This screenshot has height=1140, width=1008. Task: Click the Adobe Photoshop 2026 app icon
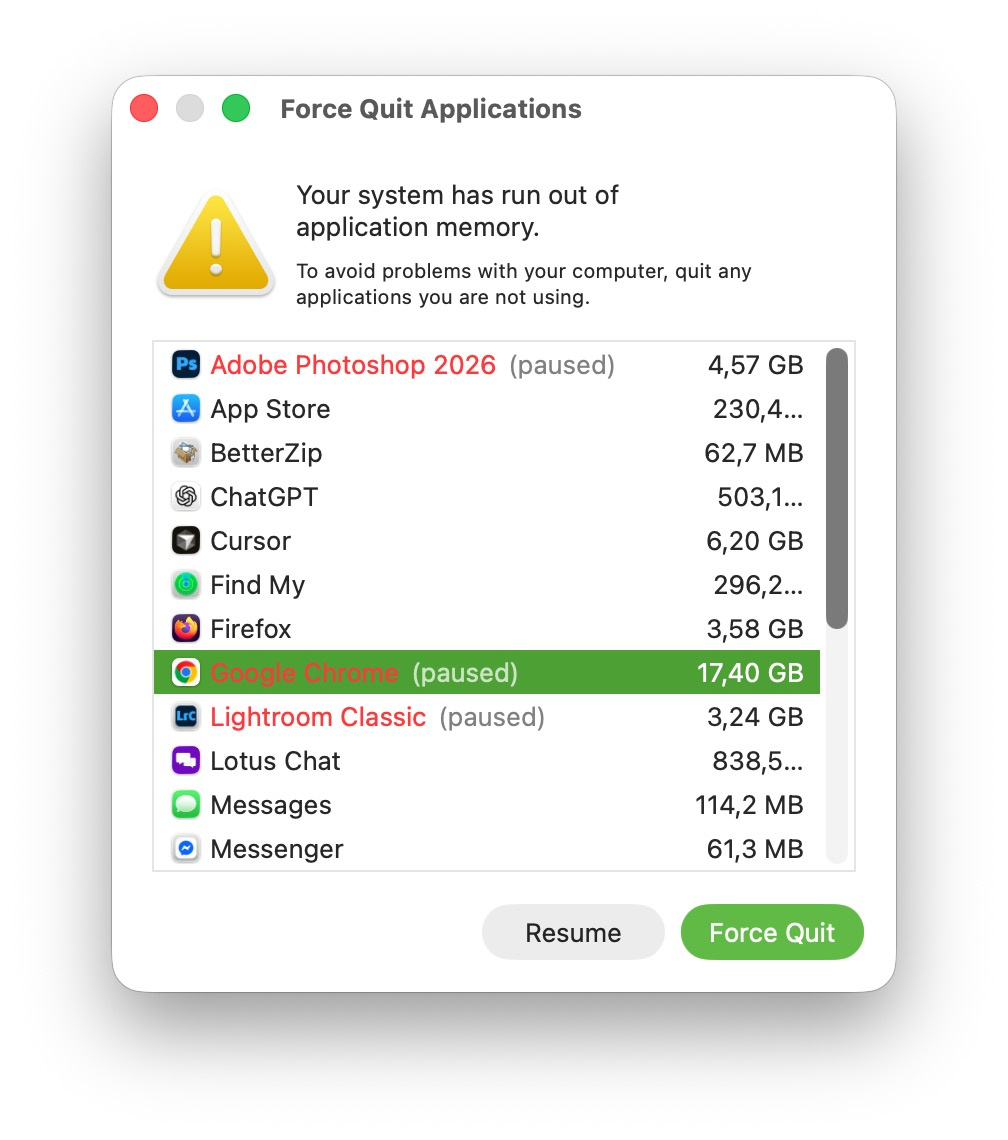pyautogui.click(x=186, y=365)
